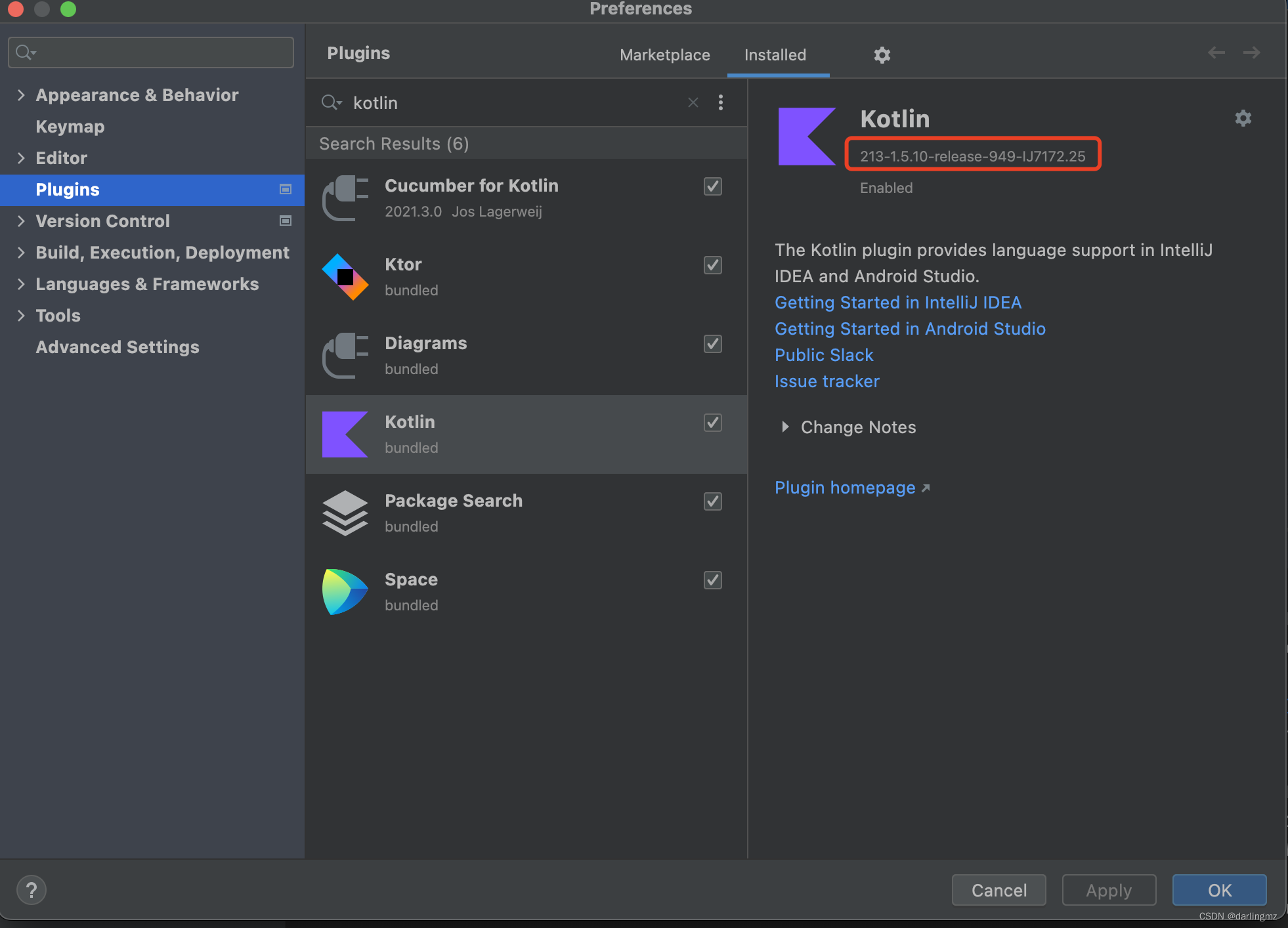Viewport: 1288px width, 928px height.
Task: Open the three-dot search options menu
Action: click(x=720, y=102)
